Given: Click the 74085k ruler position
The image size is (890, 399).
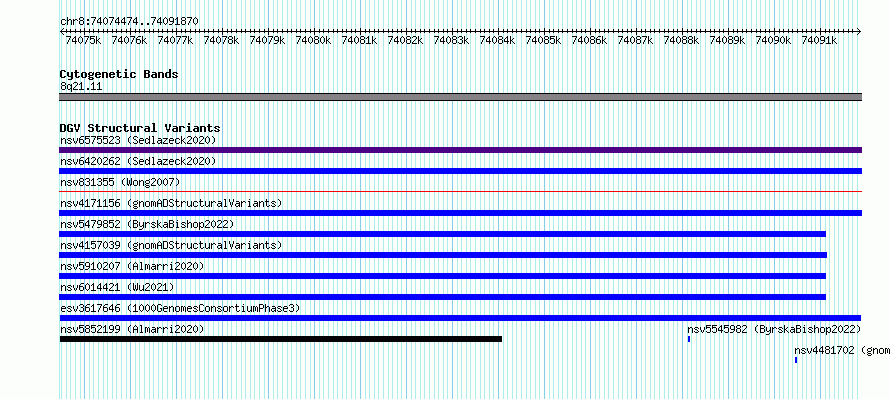Looking at the screenshot, I should (543, 40).
